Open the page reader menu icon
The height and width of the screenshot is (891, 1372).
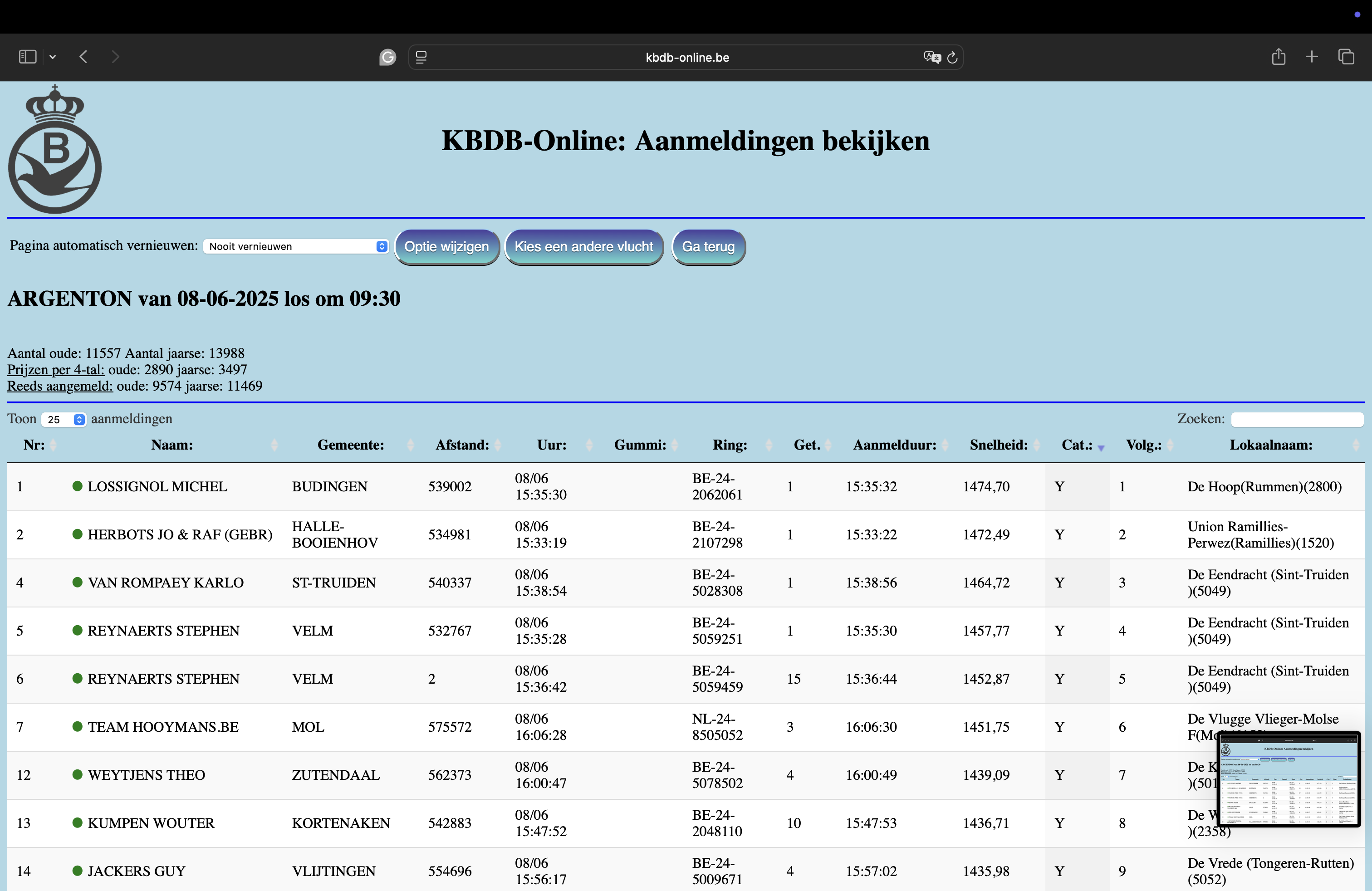coord(421,57)
